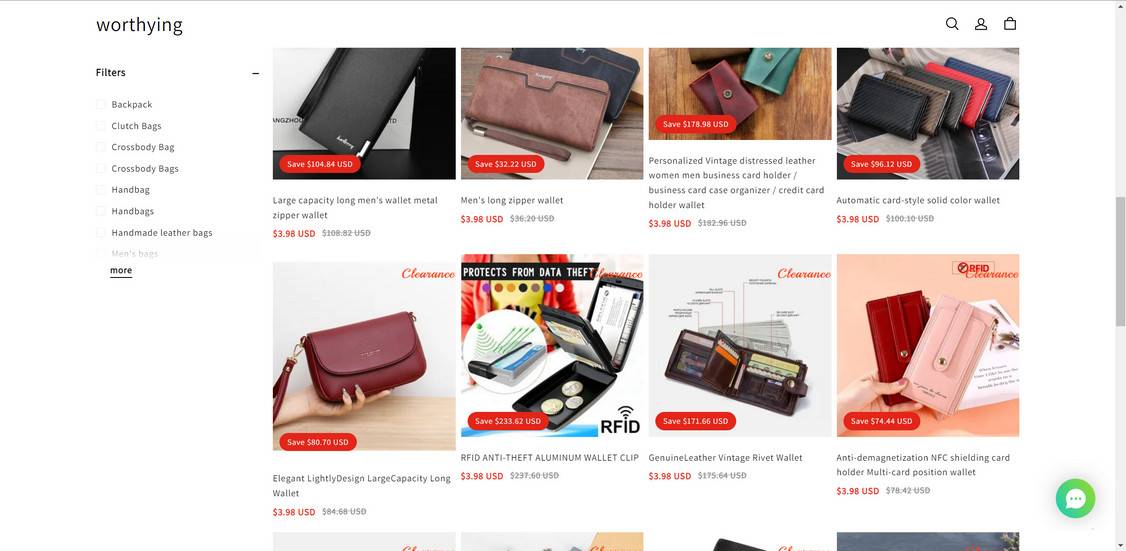The height and width of the screenshot is (551, 1126).
Task: Check the Clutch Bags filter checkbox
Action: (101, 126)
